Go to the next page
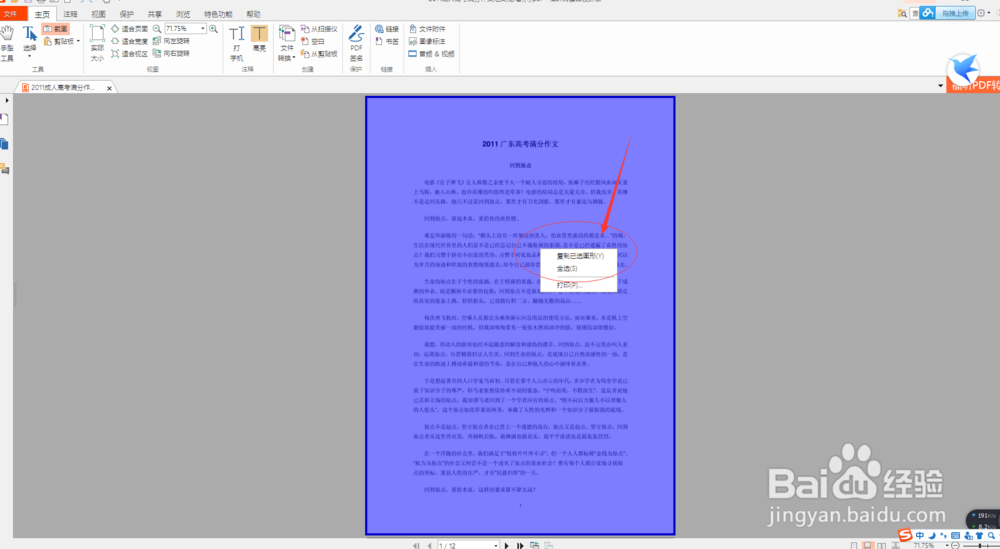 pos(507,546)
